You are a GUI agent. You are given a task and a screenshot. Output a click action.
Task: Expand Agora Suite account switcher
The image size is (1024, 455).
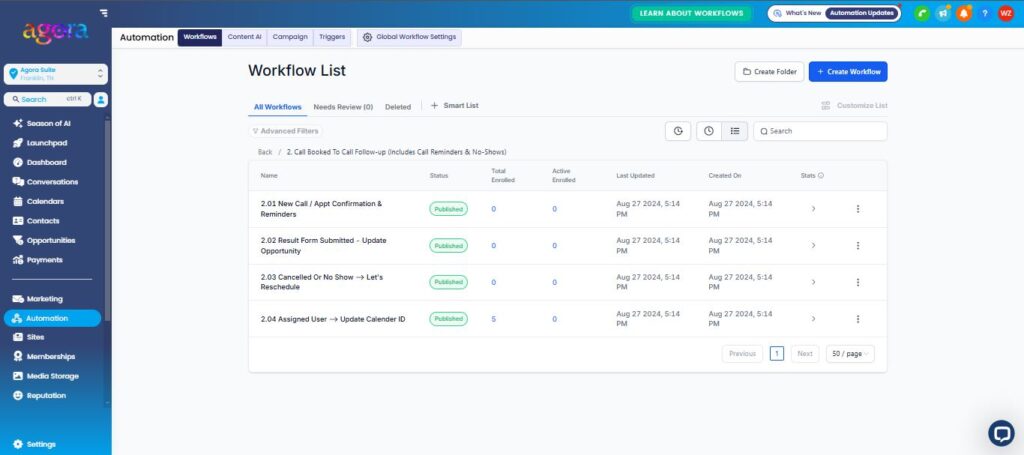point(56,74)
